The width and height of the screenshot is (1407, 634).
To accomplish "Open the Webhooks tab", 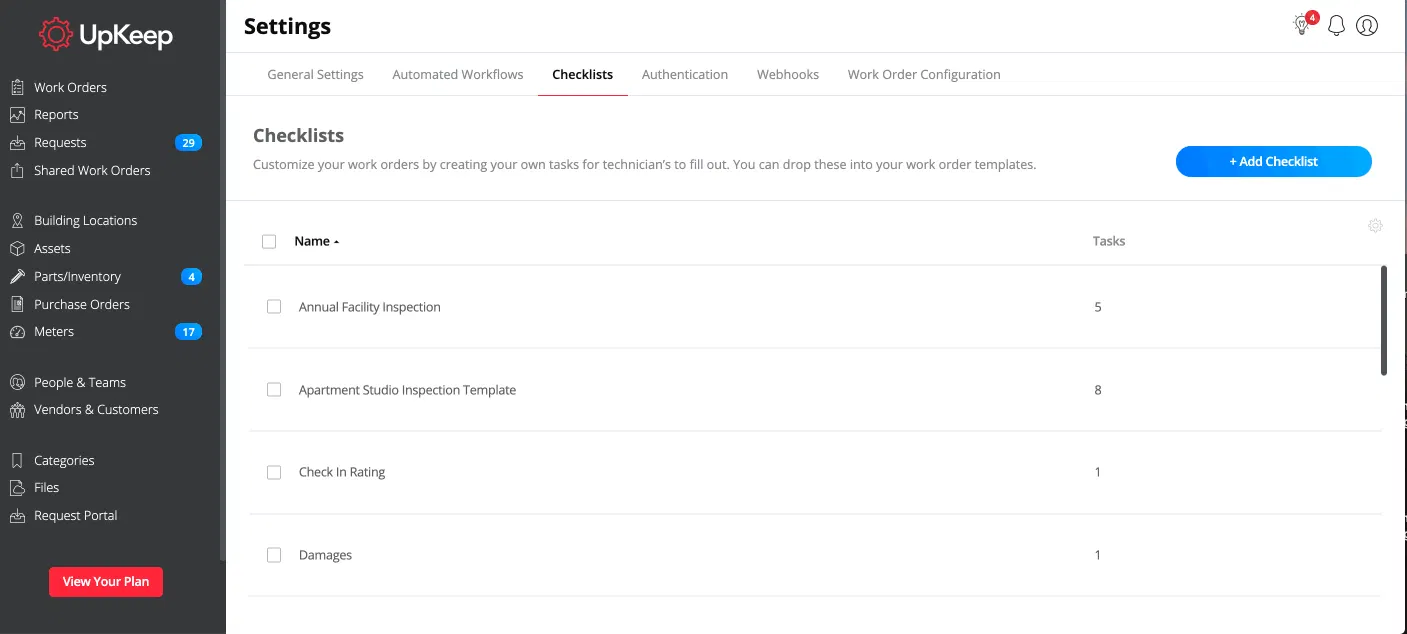I will pyautogui.click(x=788, y=74).
